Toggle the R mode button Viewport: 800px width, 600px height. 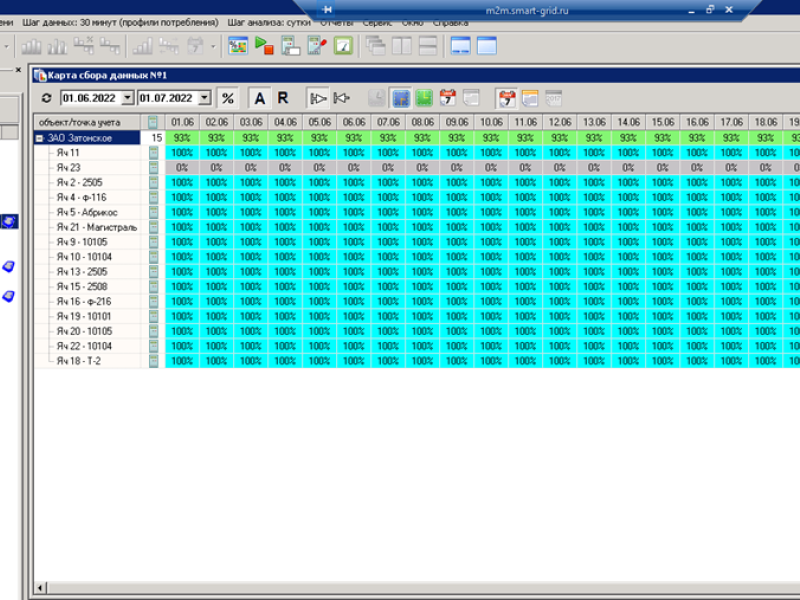(283, 98)
